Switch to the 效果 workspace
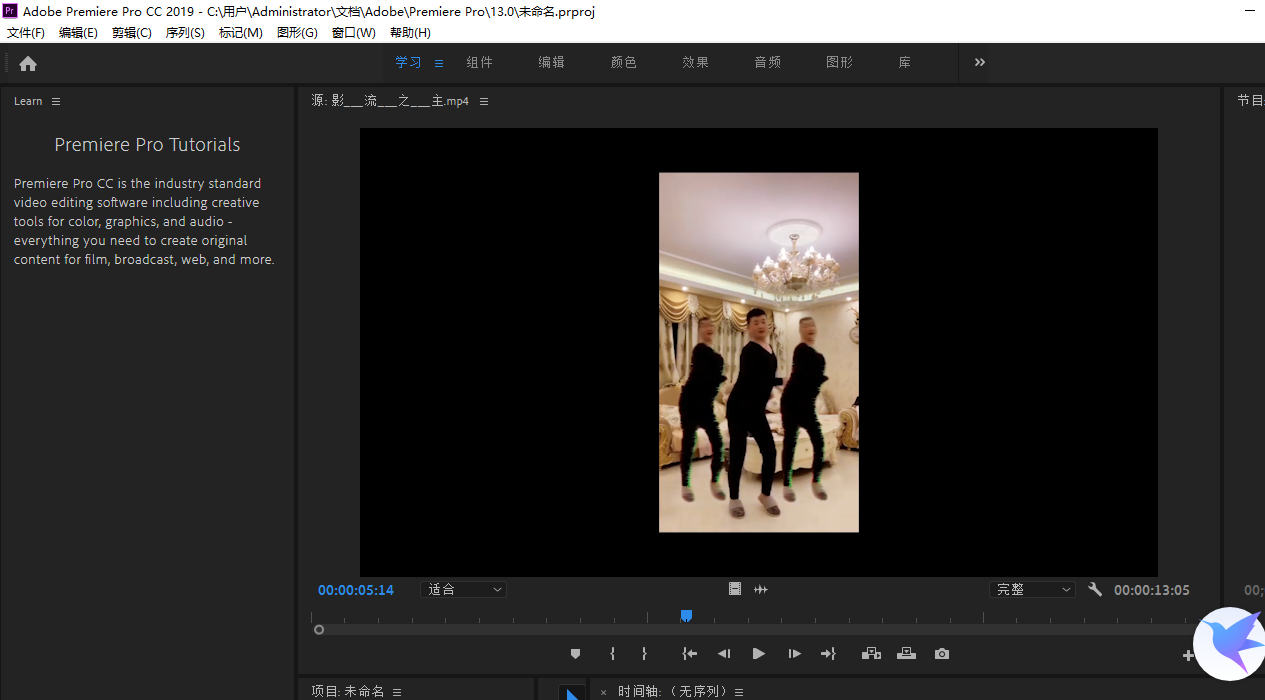 pyautogui.click(x=696, y=62)
